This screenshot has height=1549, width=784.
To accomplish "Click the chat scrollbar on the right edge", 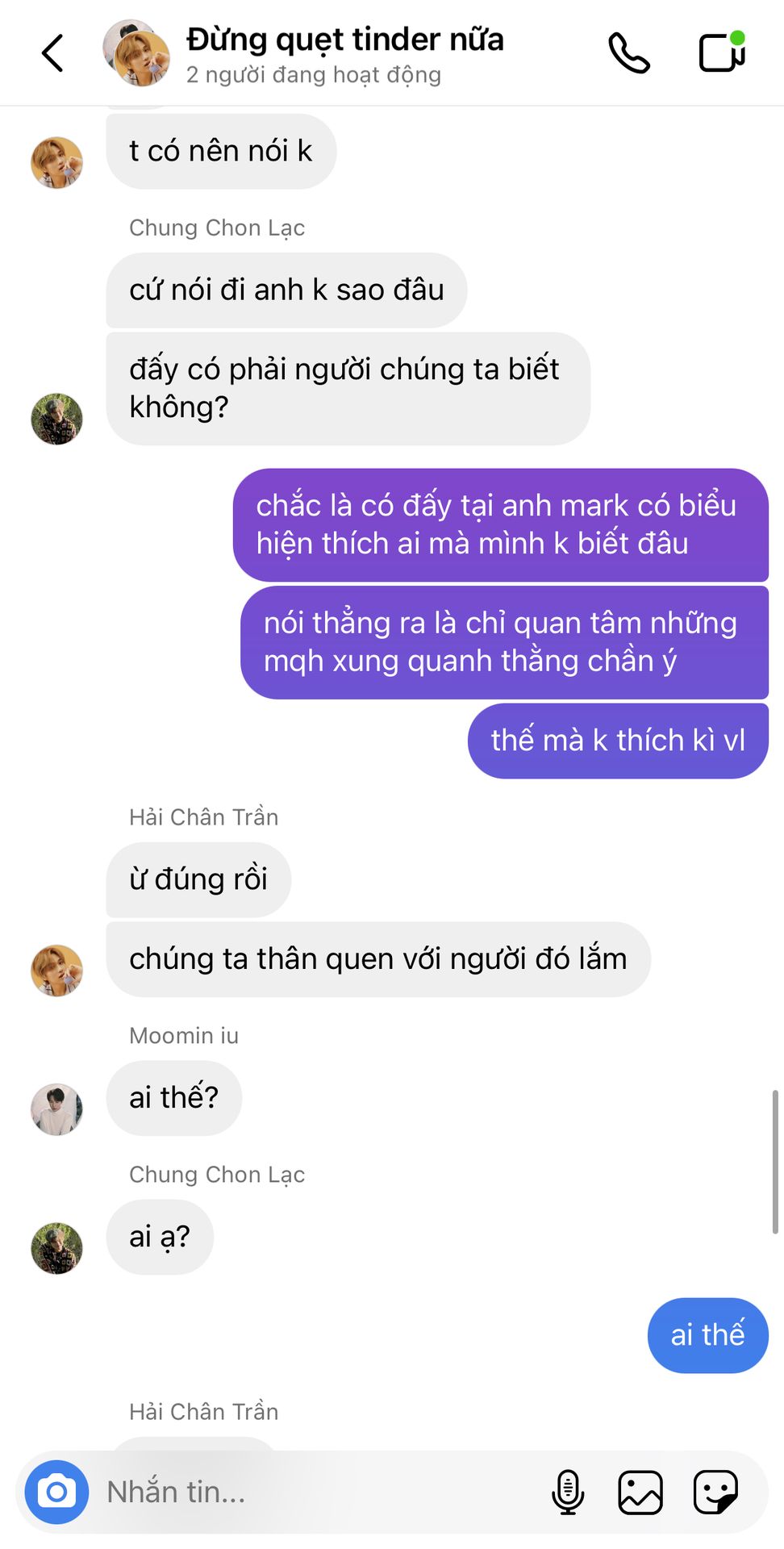I will pyautogui.click(x=775, y=1162).
